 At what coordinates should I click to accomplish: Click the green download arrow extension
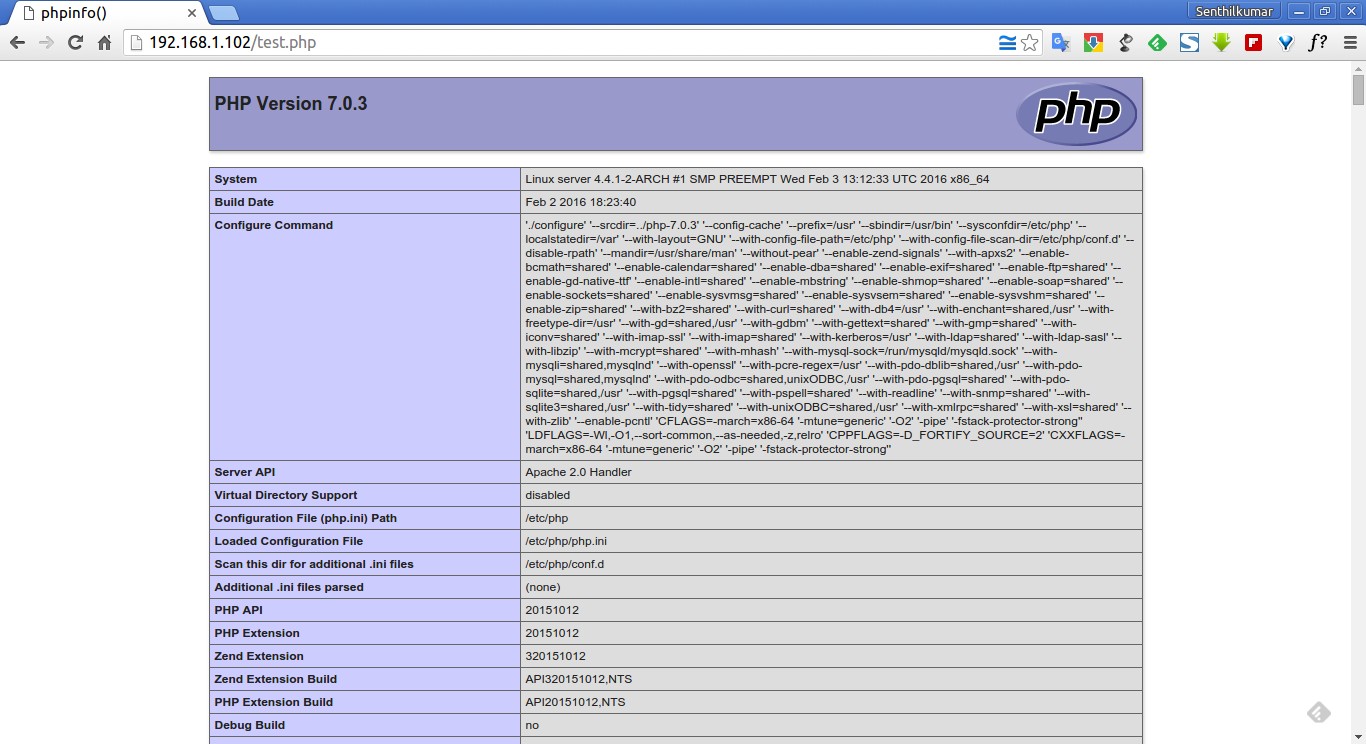(x=1221, y=43)
